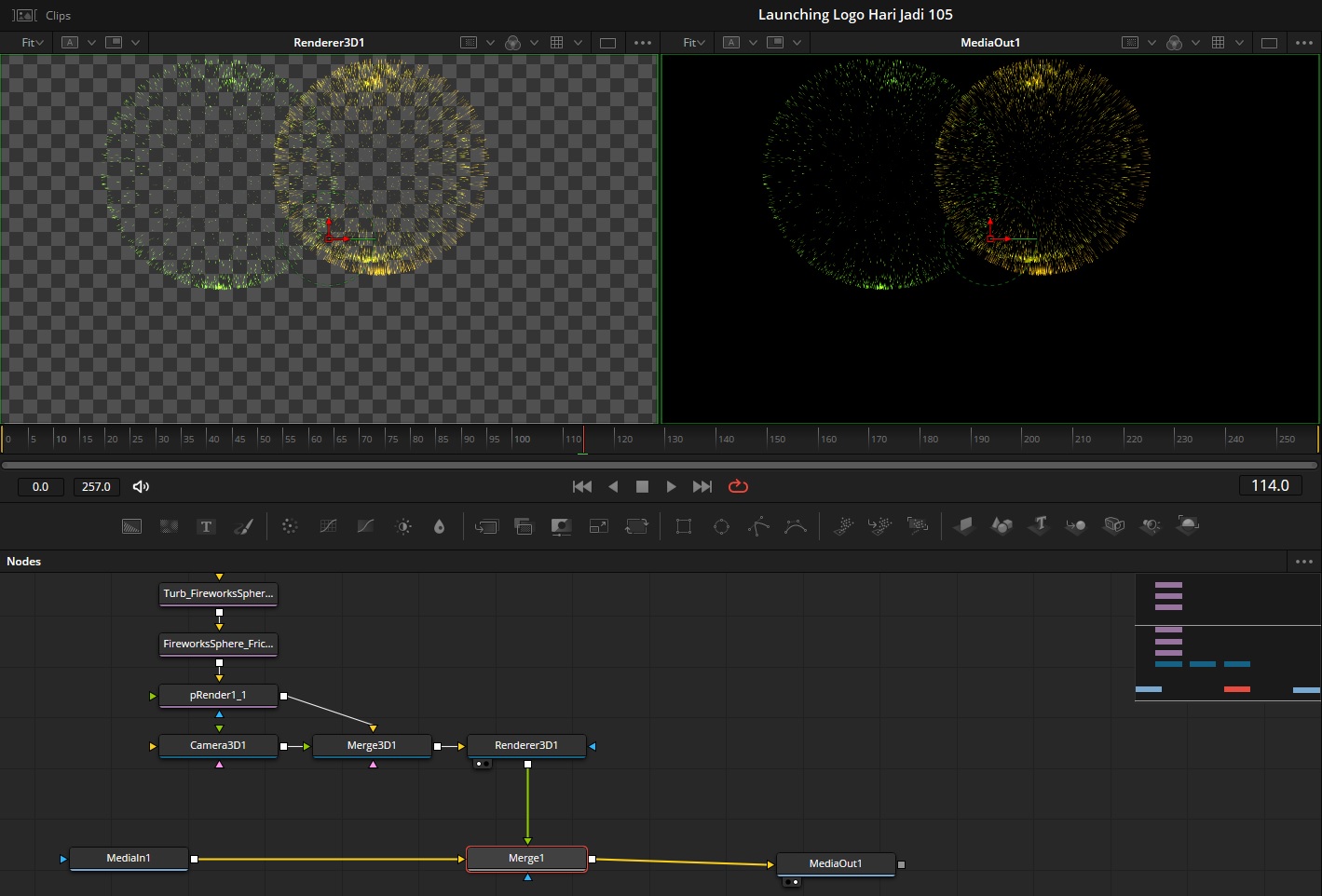Select the Paint tool in the toolbar

(x=243, y=526)
